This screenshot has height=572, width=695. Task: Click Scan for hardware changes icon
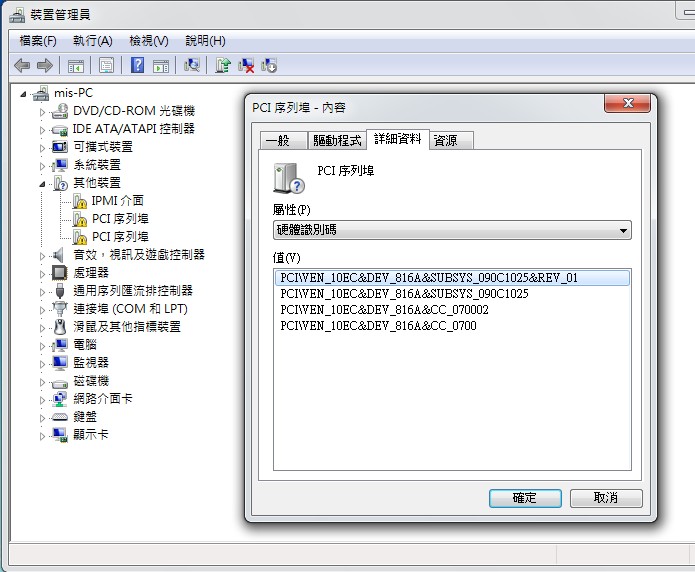click(192, 65)
